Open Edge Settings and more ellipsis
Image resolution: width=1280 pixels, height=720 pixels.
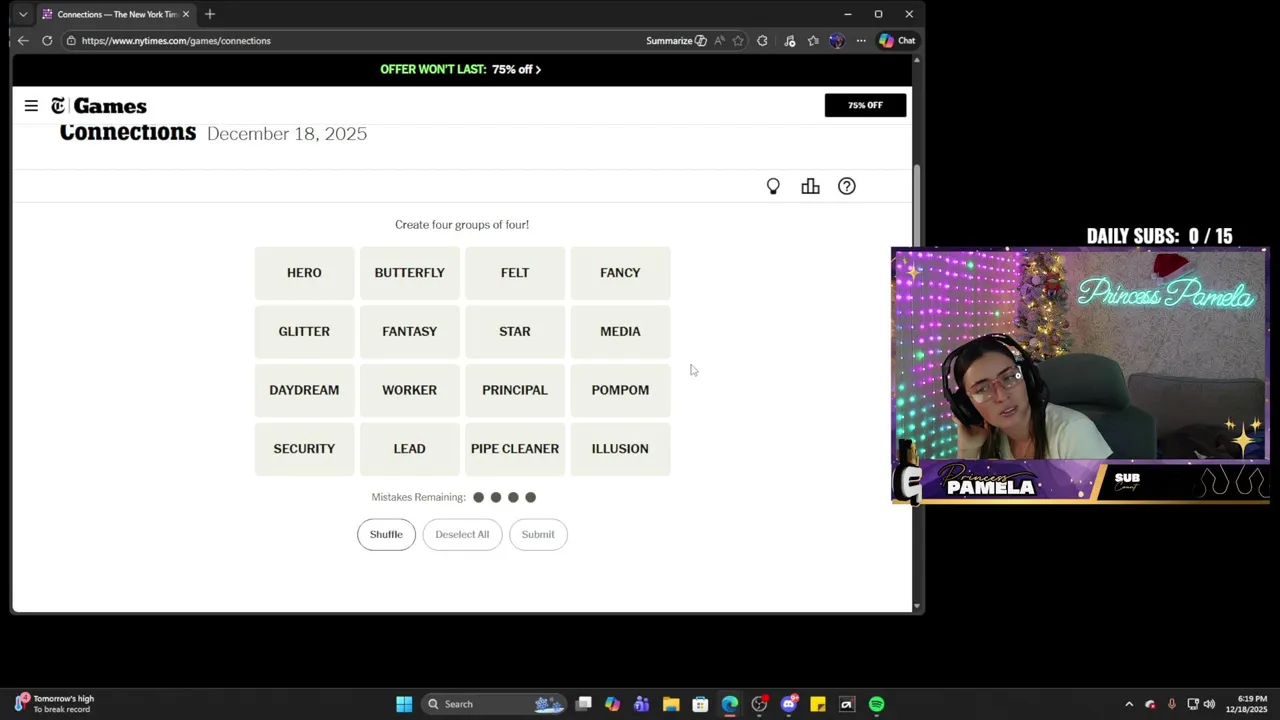point(861,41)
